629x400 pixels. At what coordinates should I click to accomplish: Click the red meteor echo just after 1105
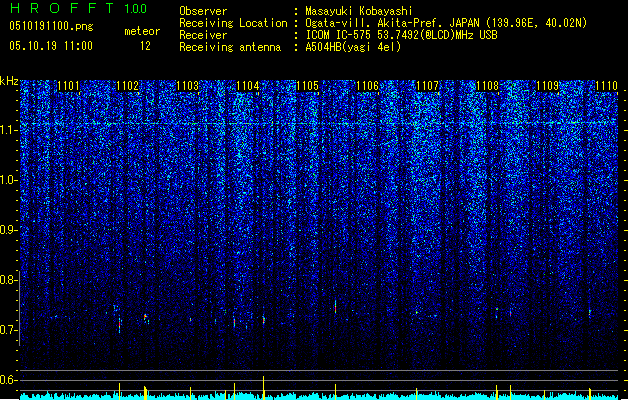tap(335, 307)
